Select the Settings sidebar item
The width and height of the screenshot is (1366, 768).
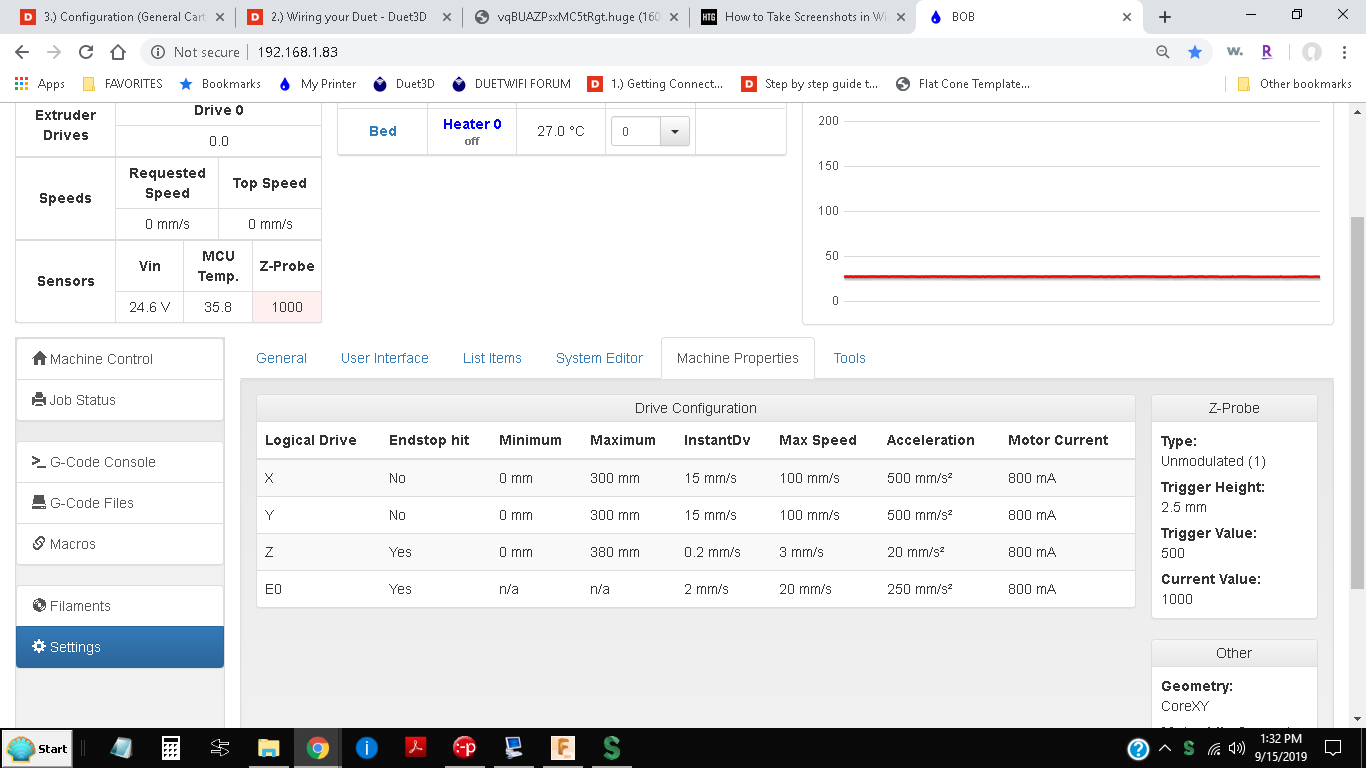(x=120, y=647)
